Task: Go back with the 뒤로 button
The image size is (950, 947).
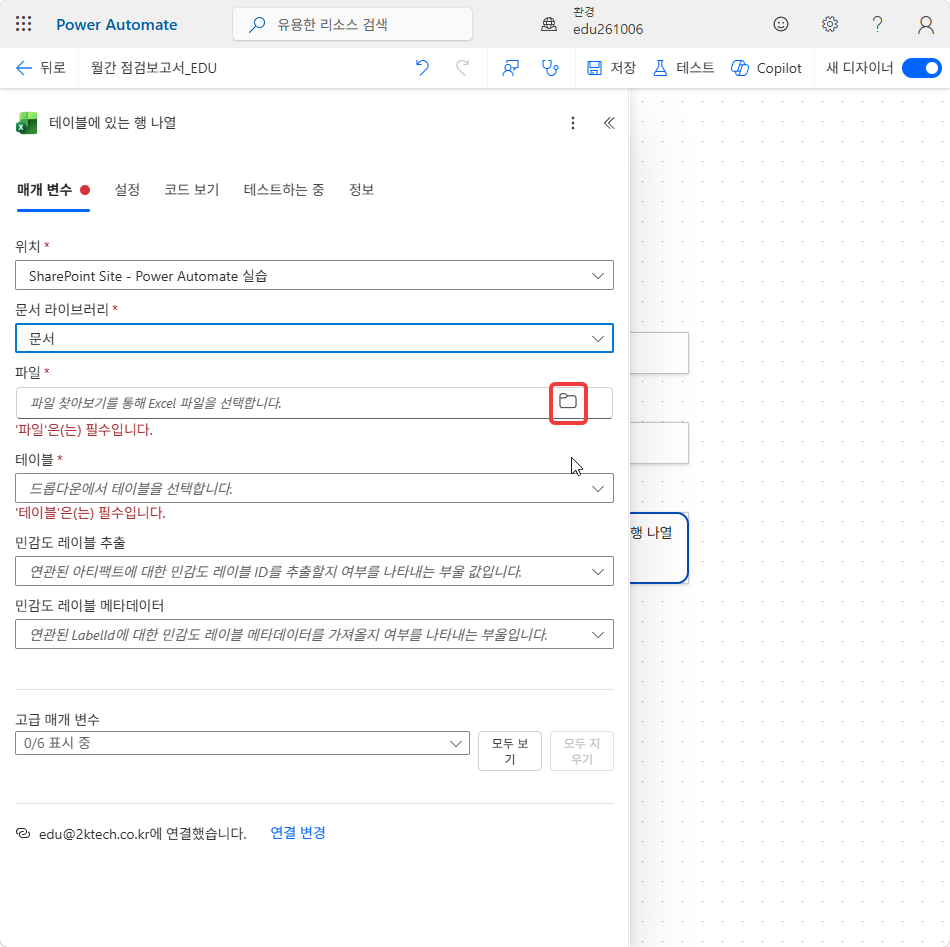Action: (40, 68)
